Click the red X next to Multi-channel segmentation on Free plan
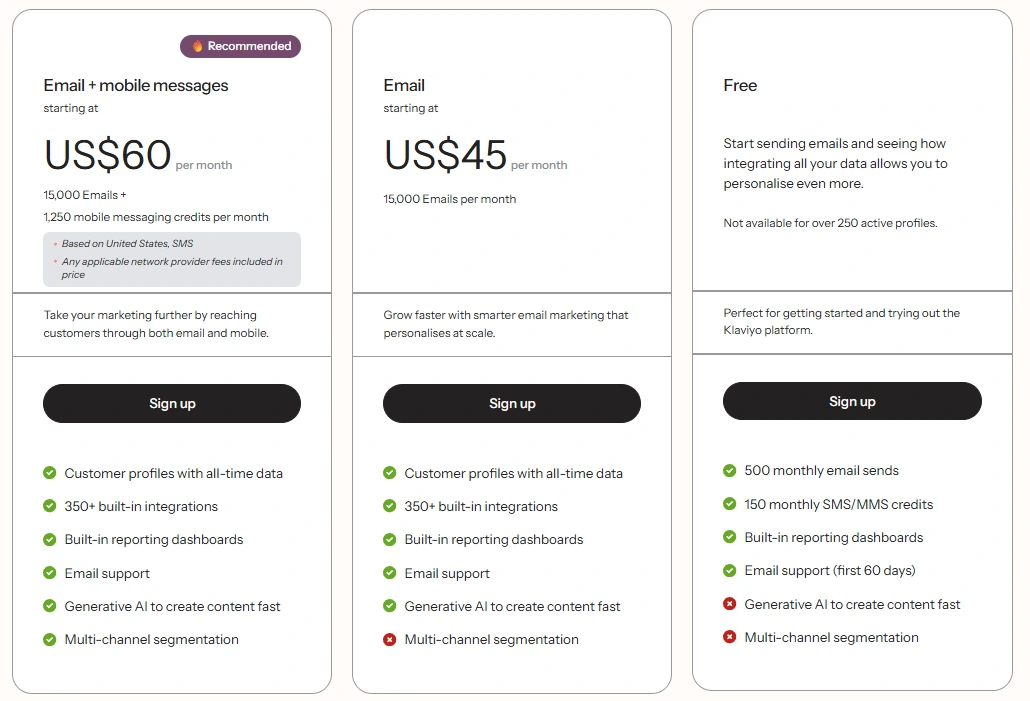Image resolution: width=1030 pixels, height=701 pixels. (729, 637)
